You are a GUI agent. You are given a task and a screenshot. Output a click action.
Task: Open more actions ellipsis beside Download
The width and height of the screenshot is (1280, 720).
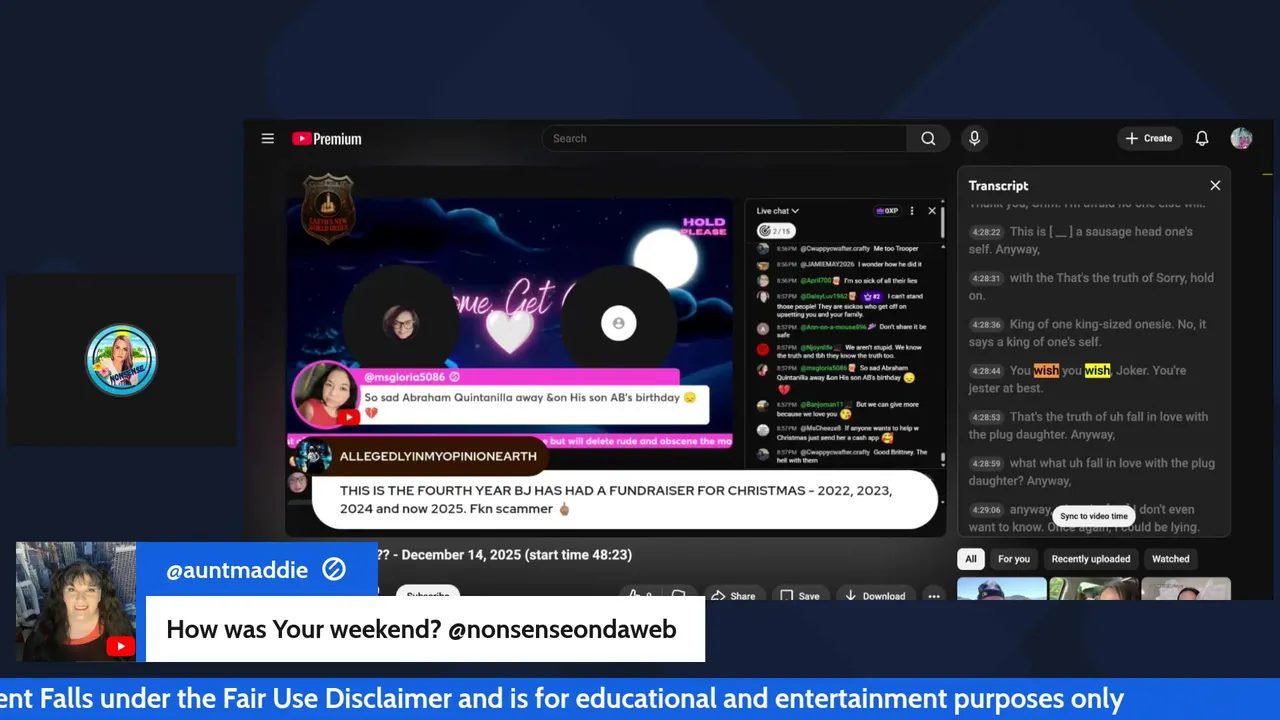(x=934, y=595)
